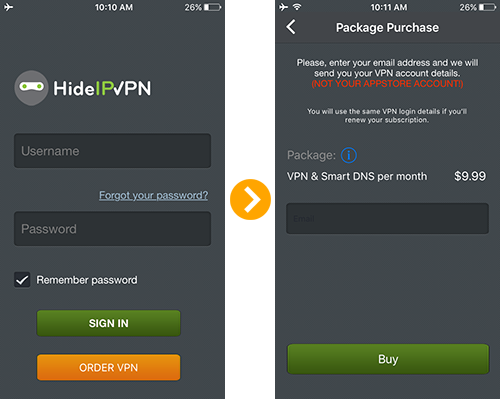Screen dimensions: 500x399
Task: Tap the HideIPVPN ninja logo icon
Action: click(x=31, y=88)
